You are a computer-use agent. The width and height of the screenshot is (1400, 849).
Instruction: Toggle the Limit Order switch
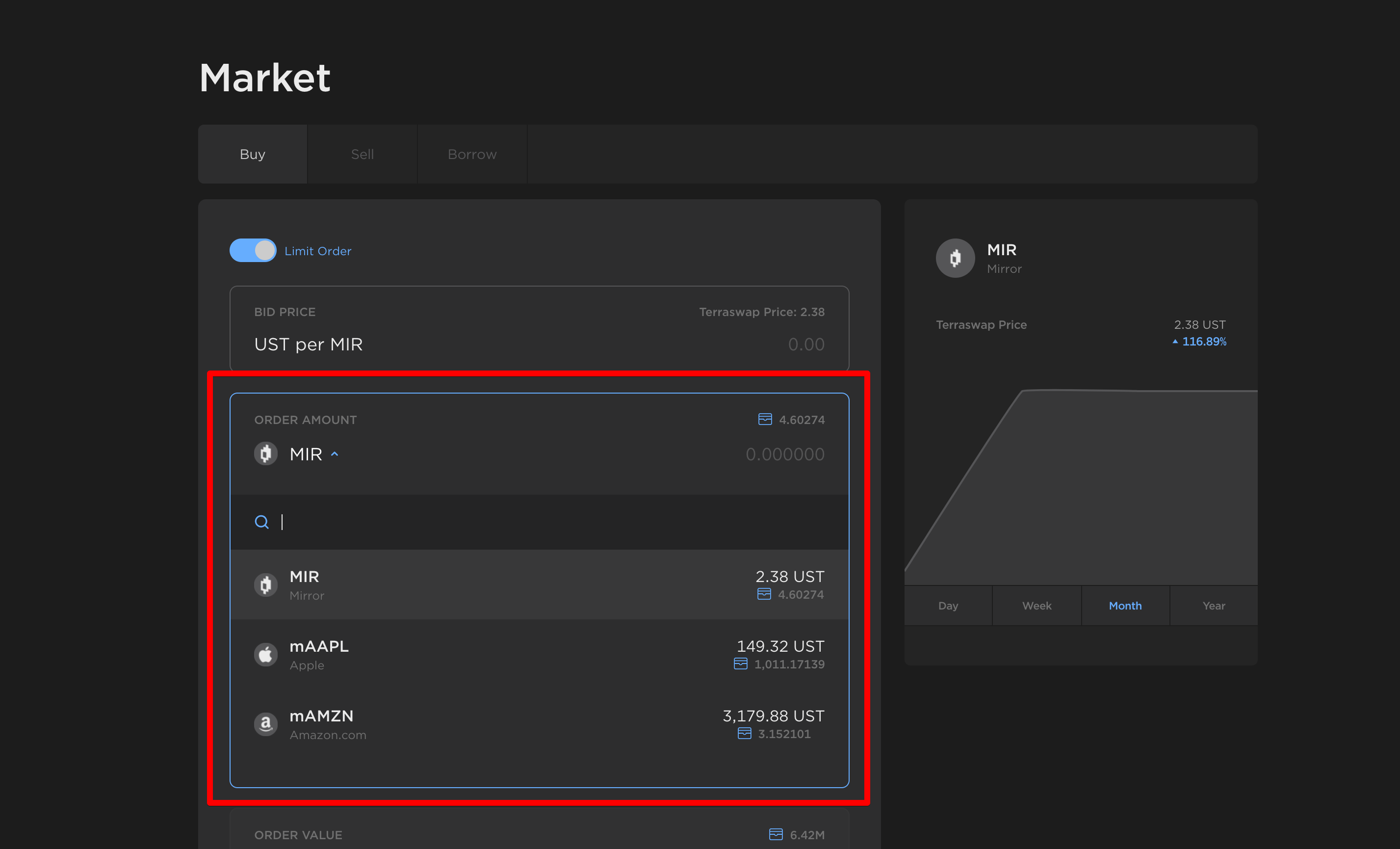(253, 251)
